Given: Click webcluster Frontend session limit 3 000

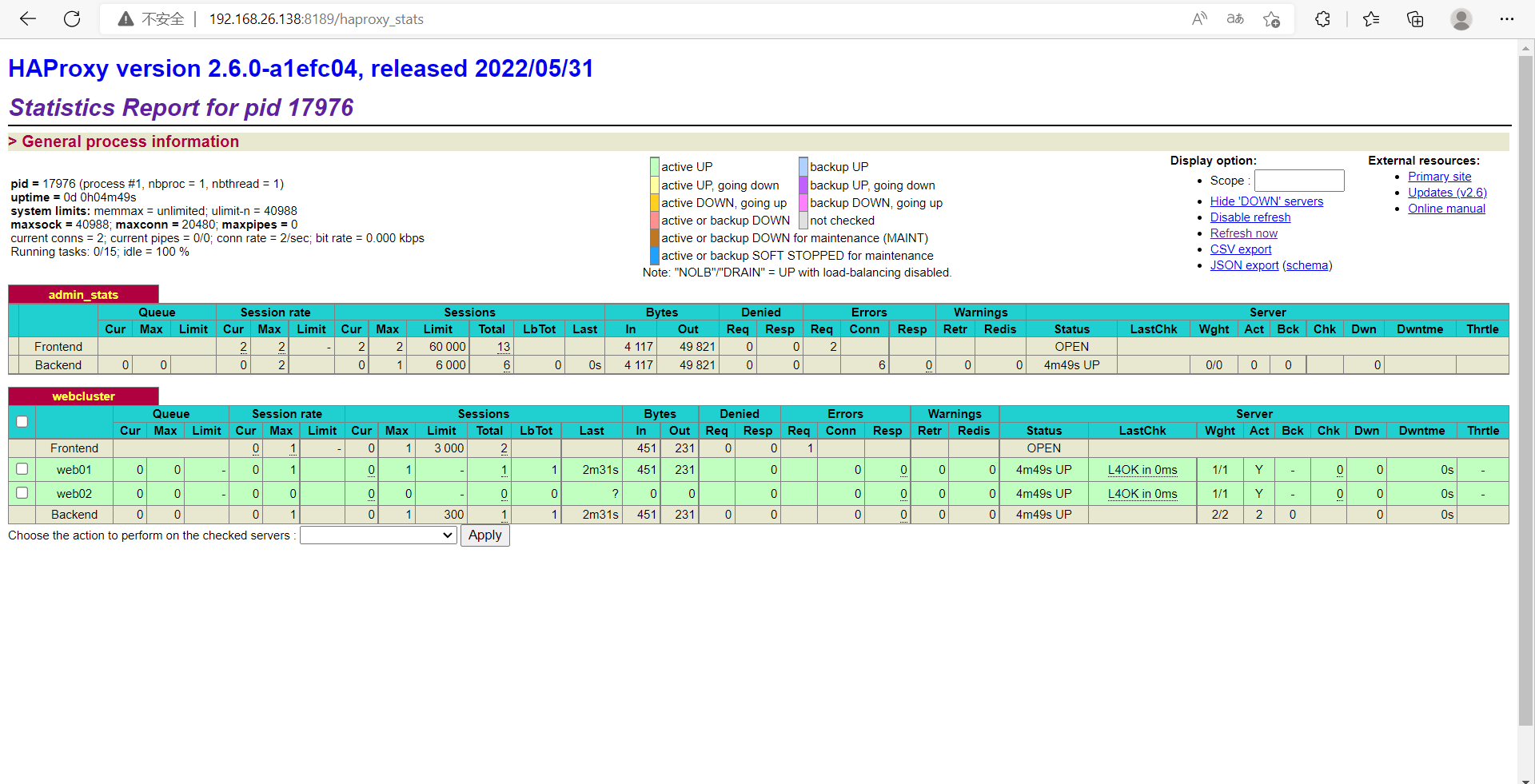Looking at the screenshot, I should [x=449, y=448].
